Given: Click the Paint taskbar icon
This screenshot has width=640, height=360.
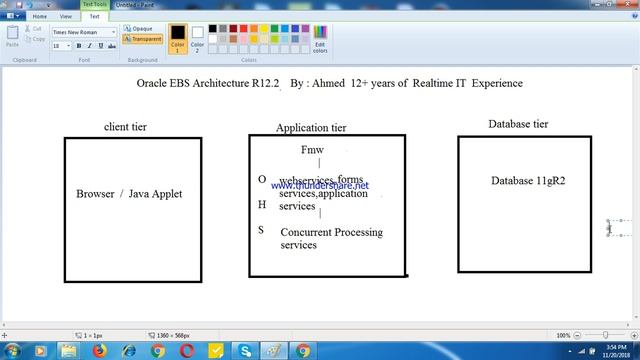Looking at the screenshot, I should coord(273,351).
